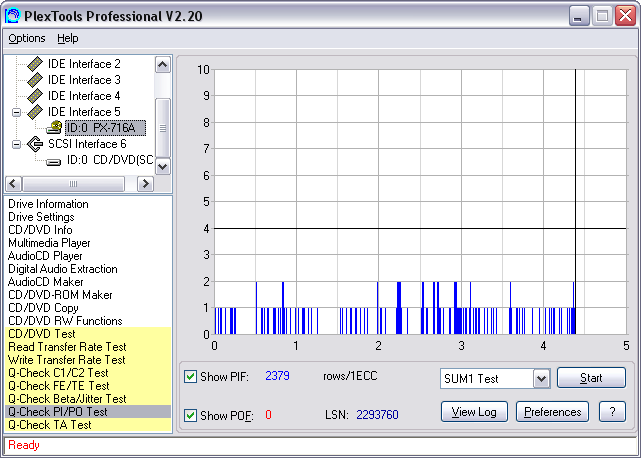Screen dimensions: 641x458
Task: Select Write Transfer Rate Test
Action: point(88,360)
